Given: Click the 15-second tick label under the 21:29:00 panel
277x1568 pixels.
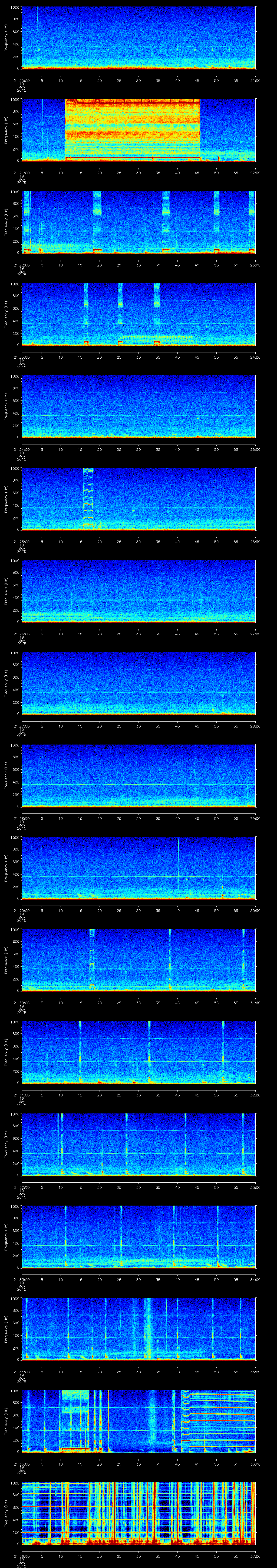Looking at the screenshot, I should click(80, 910).
